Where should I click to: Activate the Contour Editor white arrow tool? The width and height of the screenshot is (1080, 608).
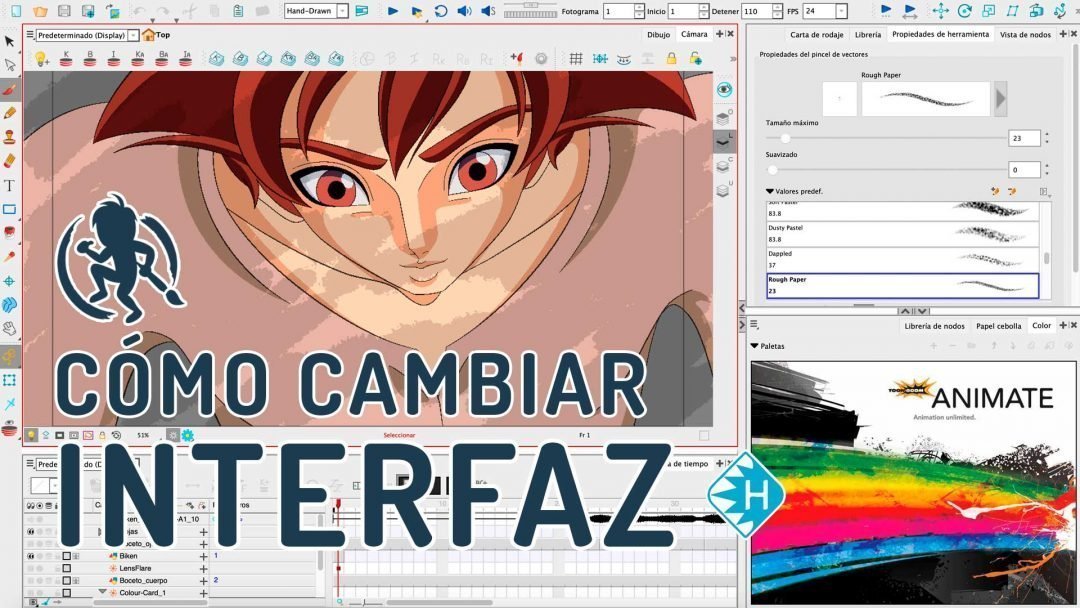9,65
